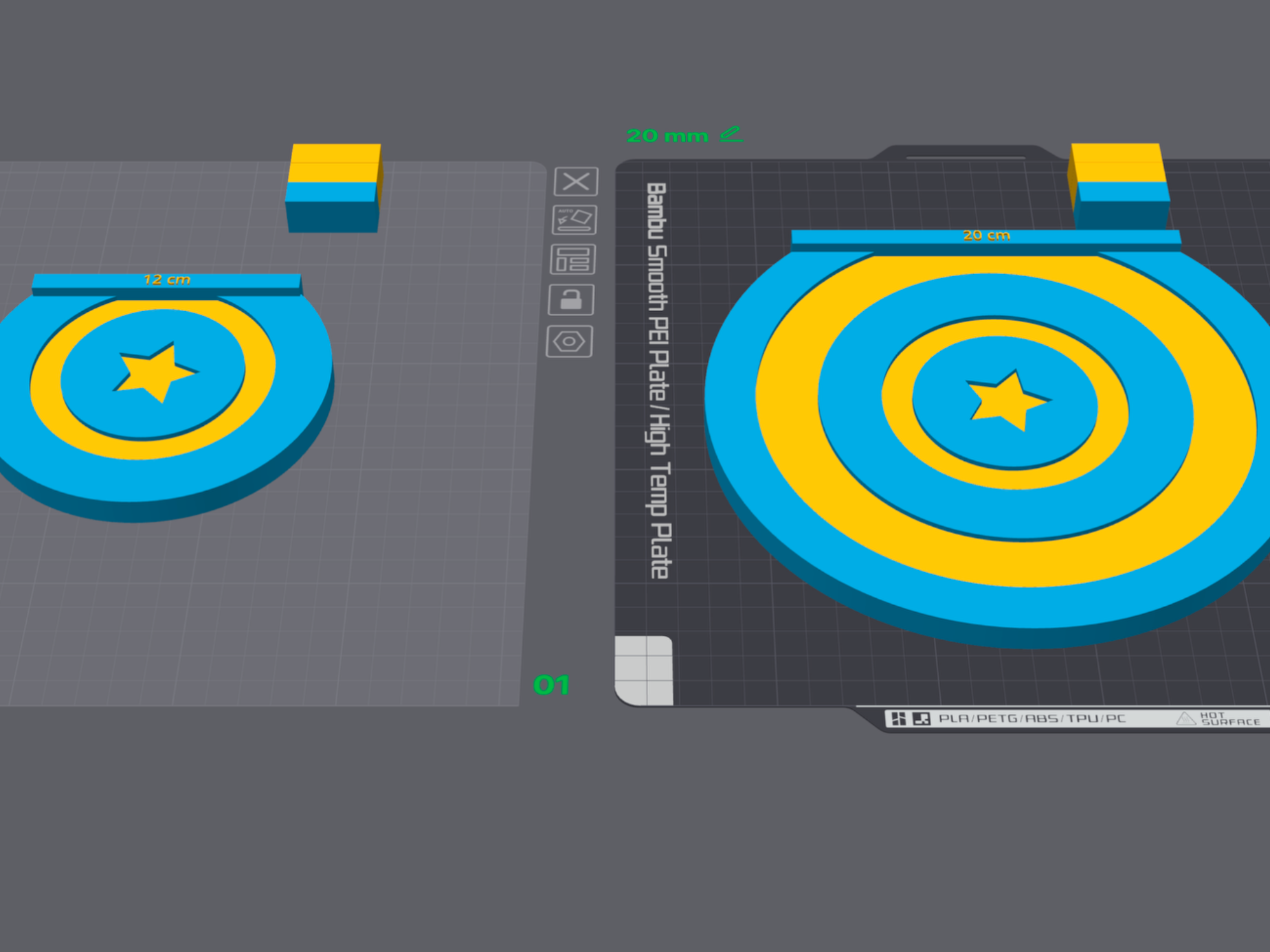
Task: Toggle the plate lock icon
Action: click(571, 299)
